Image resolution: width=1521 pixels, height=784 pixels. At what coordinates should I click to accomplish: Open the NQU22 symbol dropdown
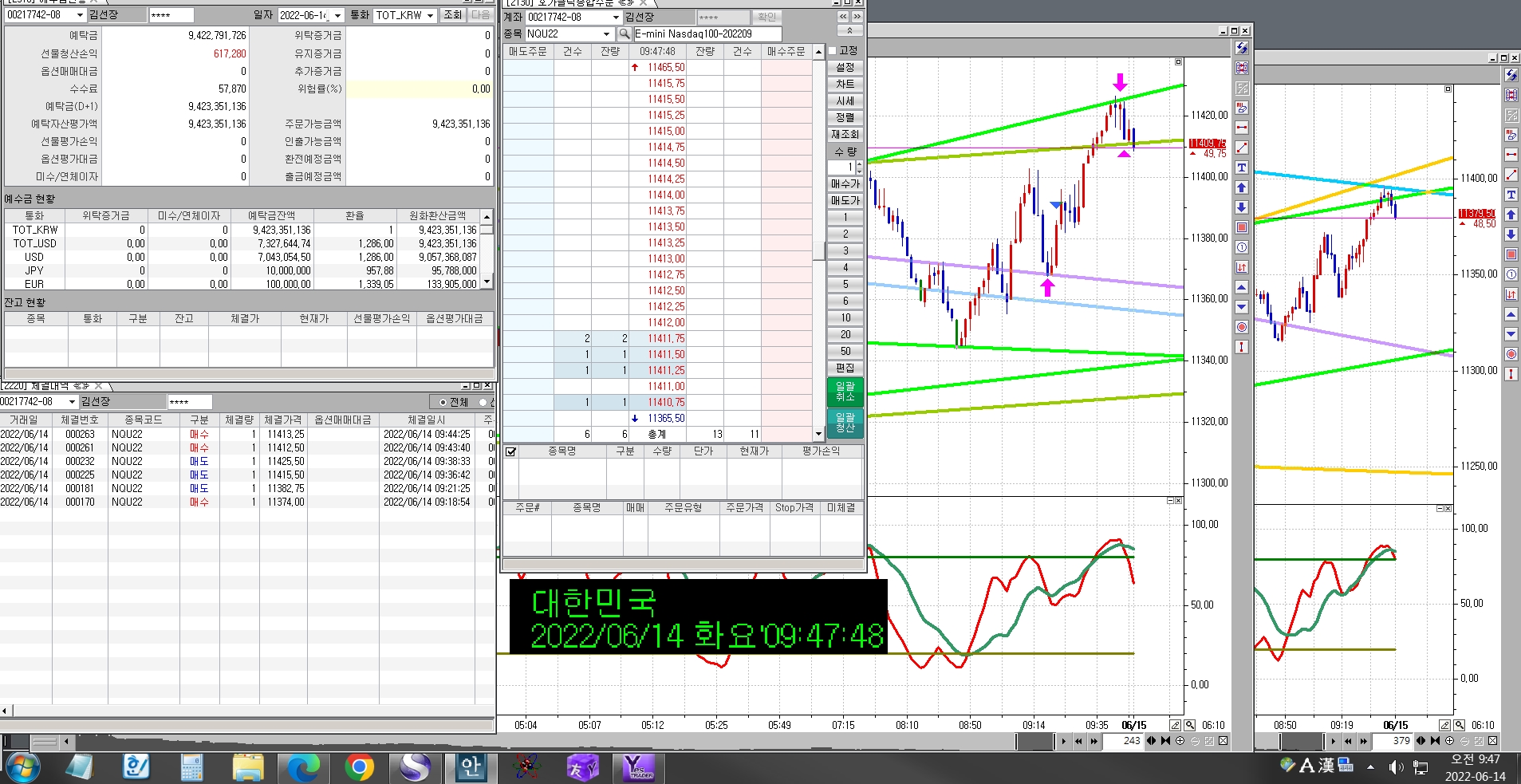[x=607, y=33]
